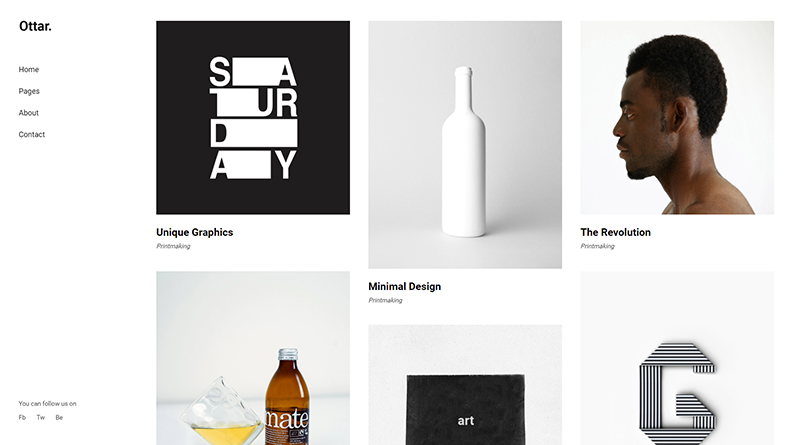Visit Twitter using Tw link

41,417
